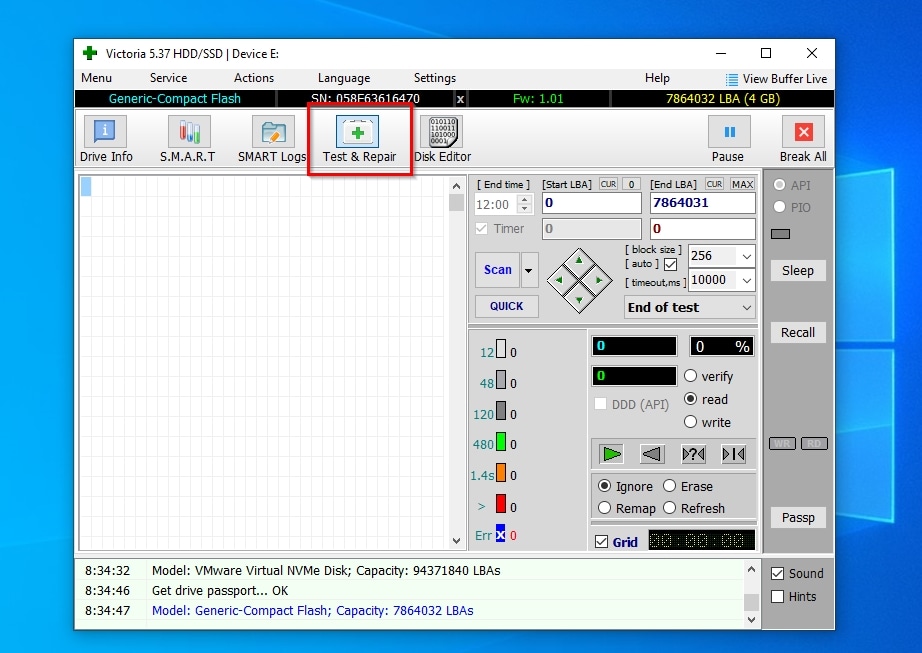Click the Recall button
This screenshot has width=922, height=653.
[x=798, y=333]
